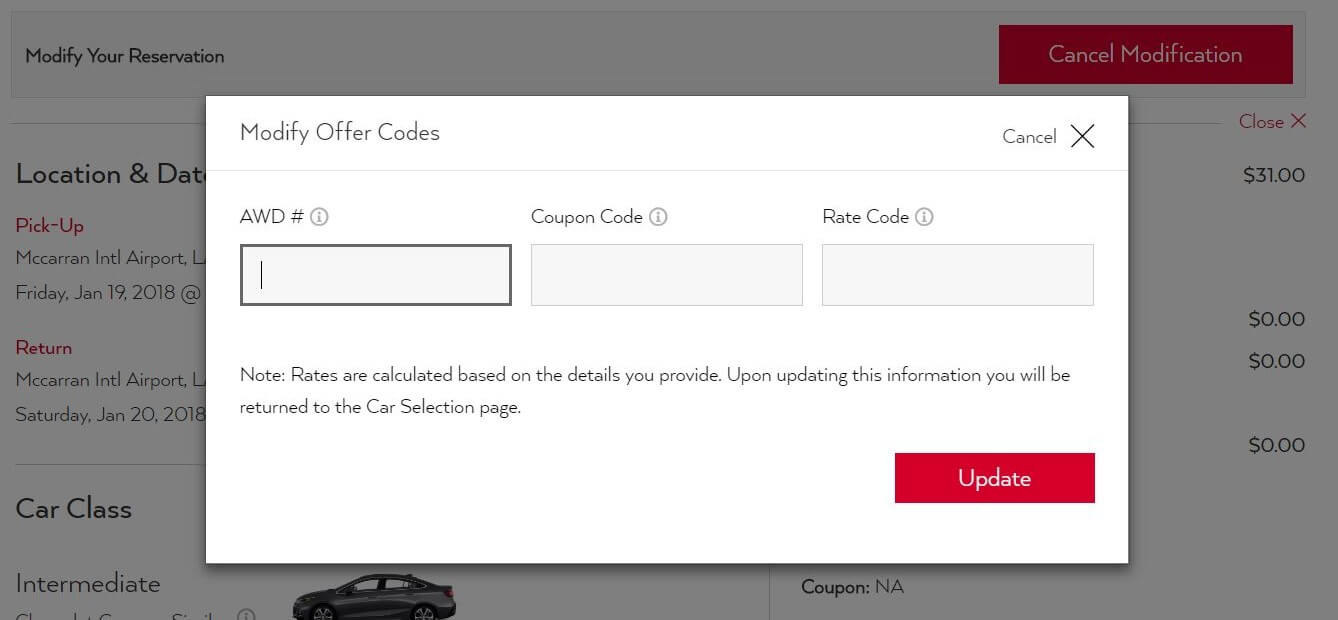This screenshot has height=620, width=1338.
Task: Click the red Close link text
Action: click(1260, 121)
